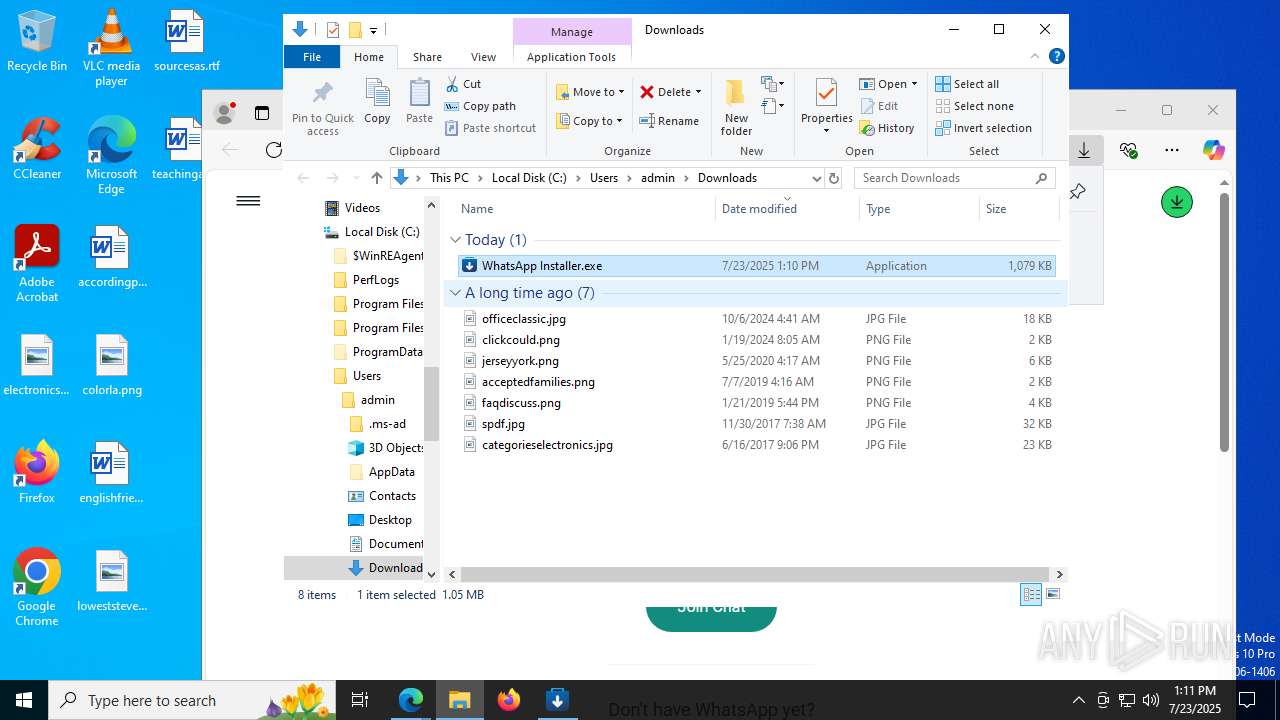Refresh the Downloads folder view
The width and height of the screenshot is (1280, 720).
[x=835, y=178]
